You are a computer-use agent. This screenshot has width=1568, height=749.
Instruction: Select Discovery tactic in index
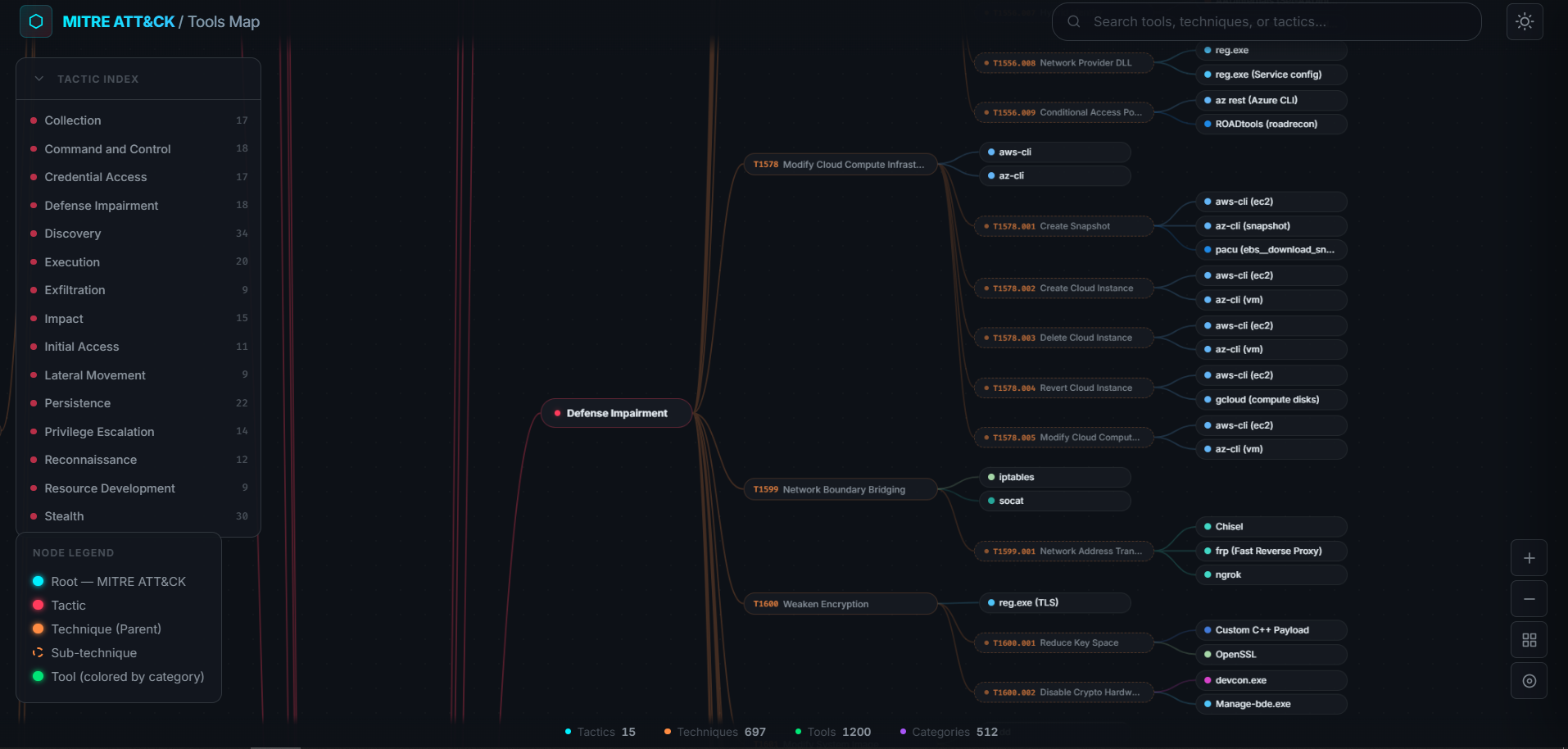[138, 234]
